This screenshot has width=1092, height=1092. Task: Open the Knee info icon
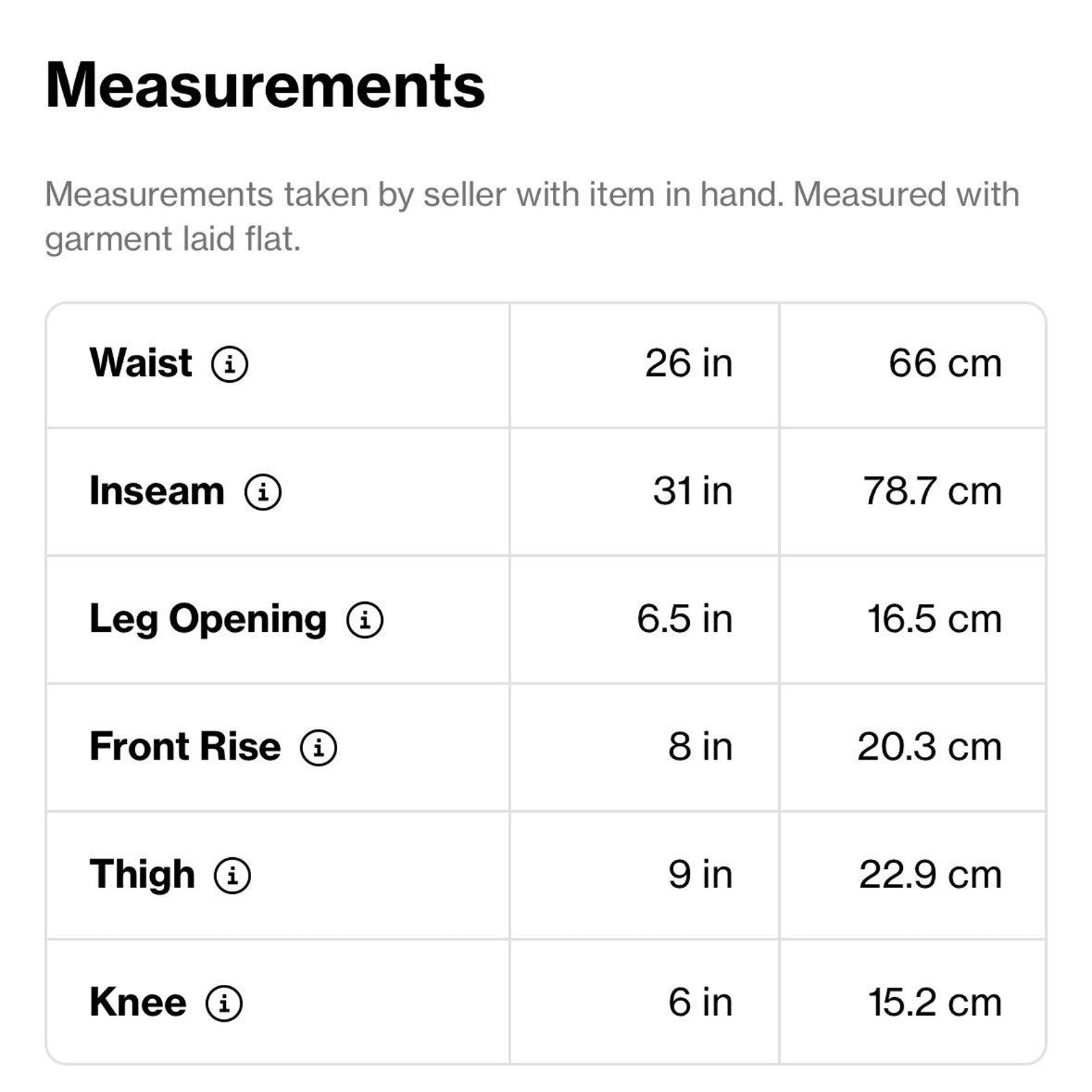[225, 1003]
